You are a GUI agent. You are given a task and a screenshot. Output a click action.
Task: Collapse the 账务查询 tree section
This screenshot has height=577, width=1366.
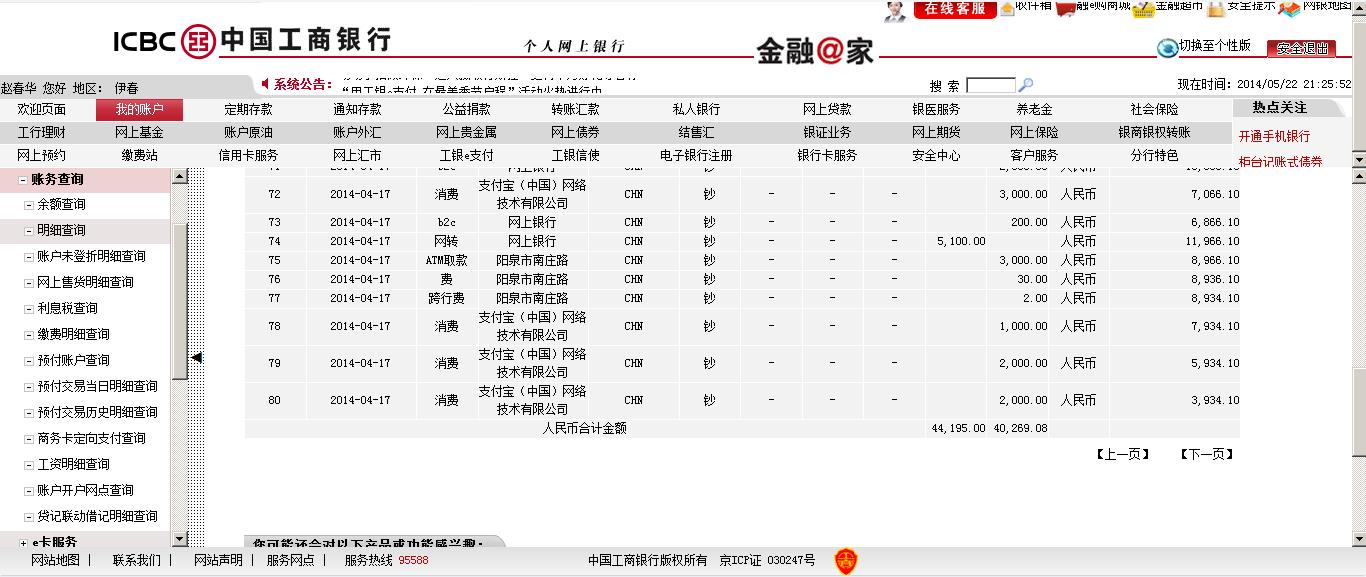pyautogui.click(x=24, y=180)
